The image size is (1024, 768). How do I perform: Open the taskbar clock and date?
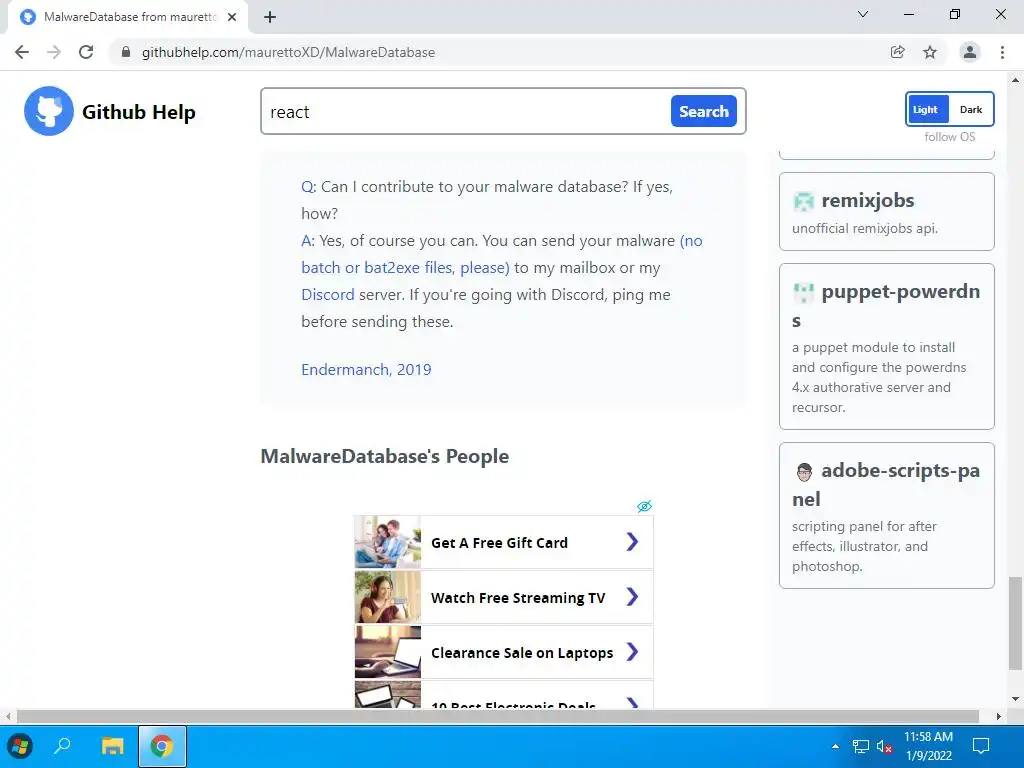[x=928, y=746]
